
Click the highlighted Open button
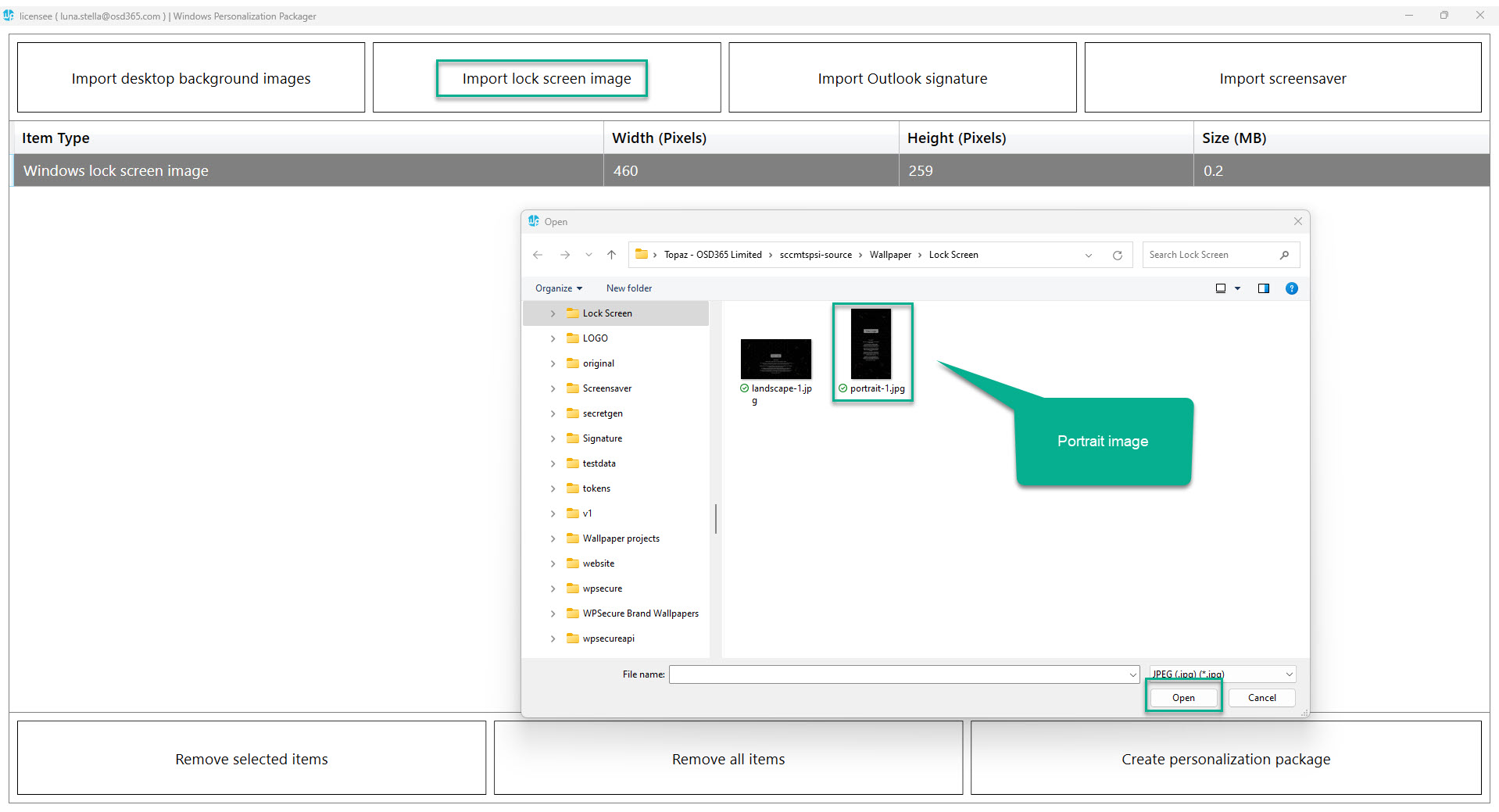point(1182,697)
